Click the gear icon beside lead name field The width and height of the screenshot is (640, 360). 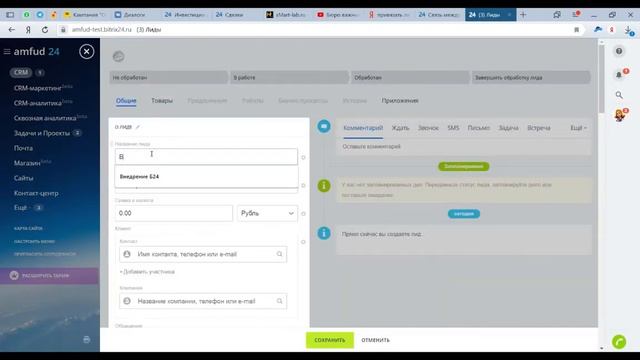(303, 157)
